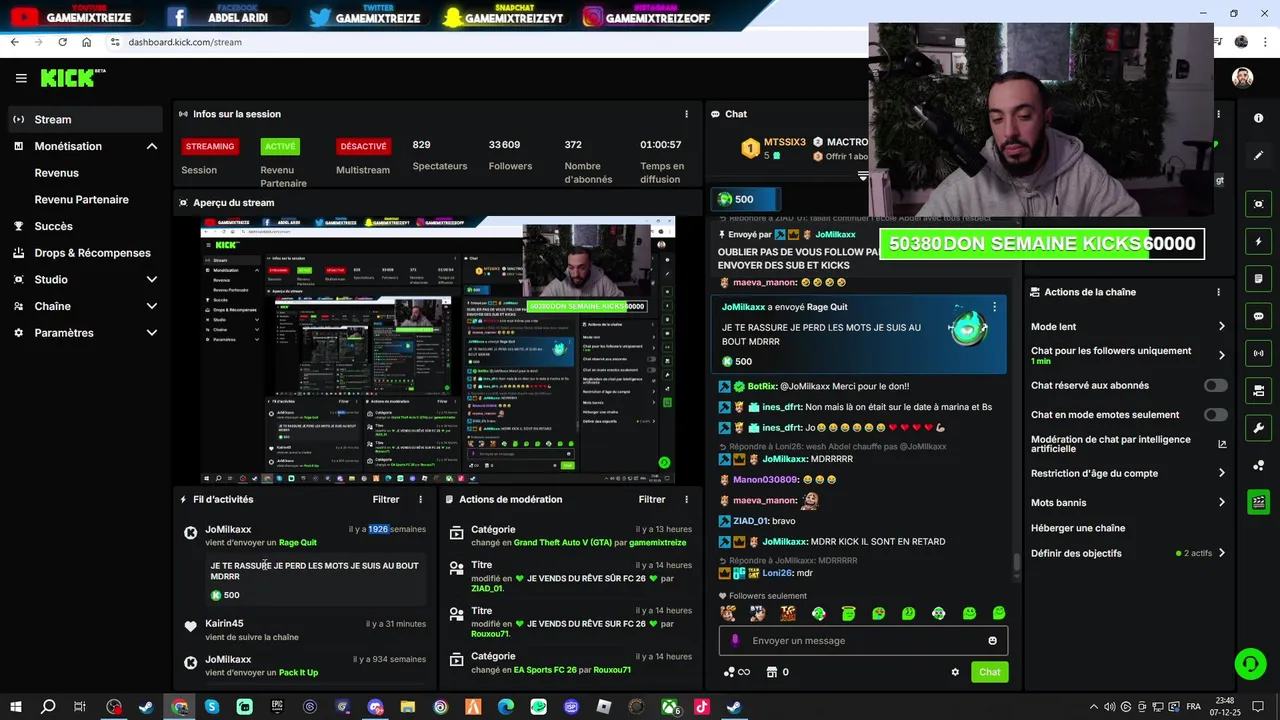The image size is (1280, 720).
Task: Click the shop icon showing 0
Action: pyautogui.click(x=777, y=672)
